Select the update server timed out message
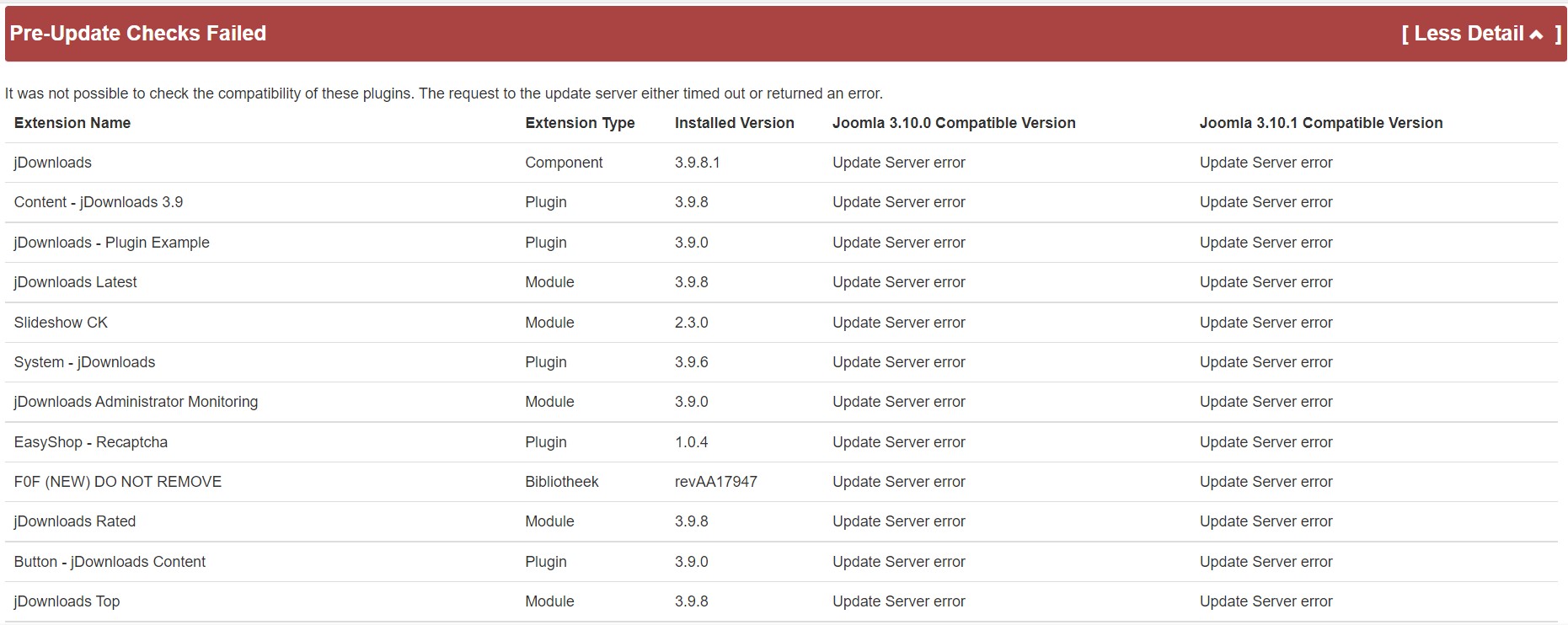 (444, 93)
